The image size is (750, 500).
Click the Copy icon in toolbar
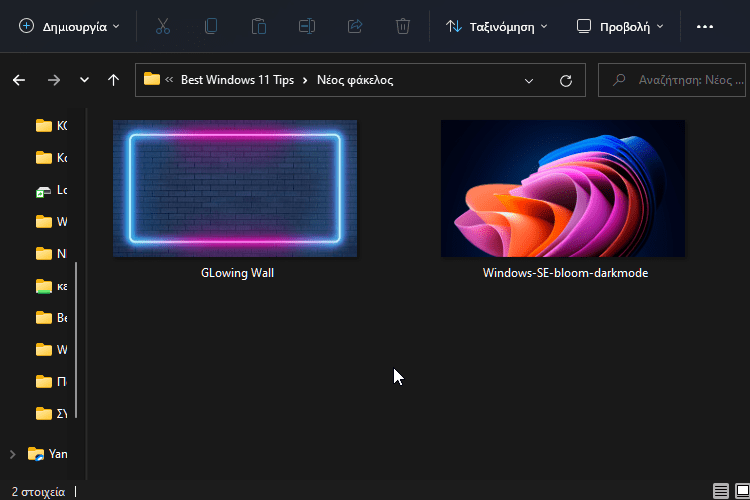(210, 26)
